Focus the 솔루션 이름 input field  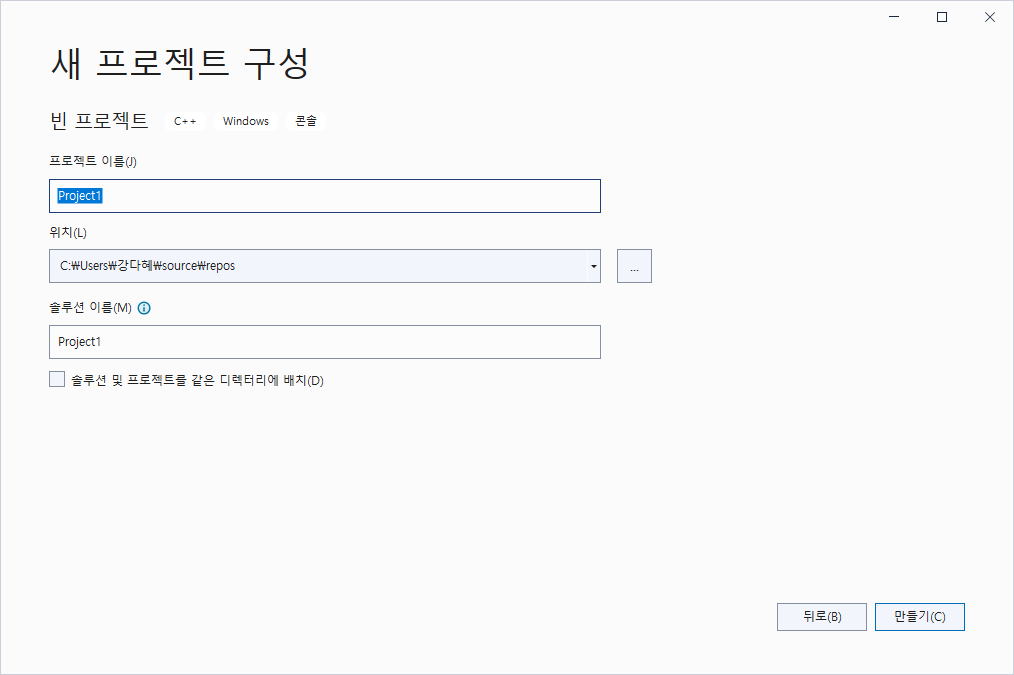pos(325,342)
